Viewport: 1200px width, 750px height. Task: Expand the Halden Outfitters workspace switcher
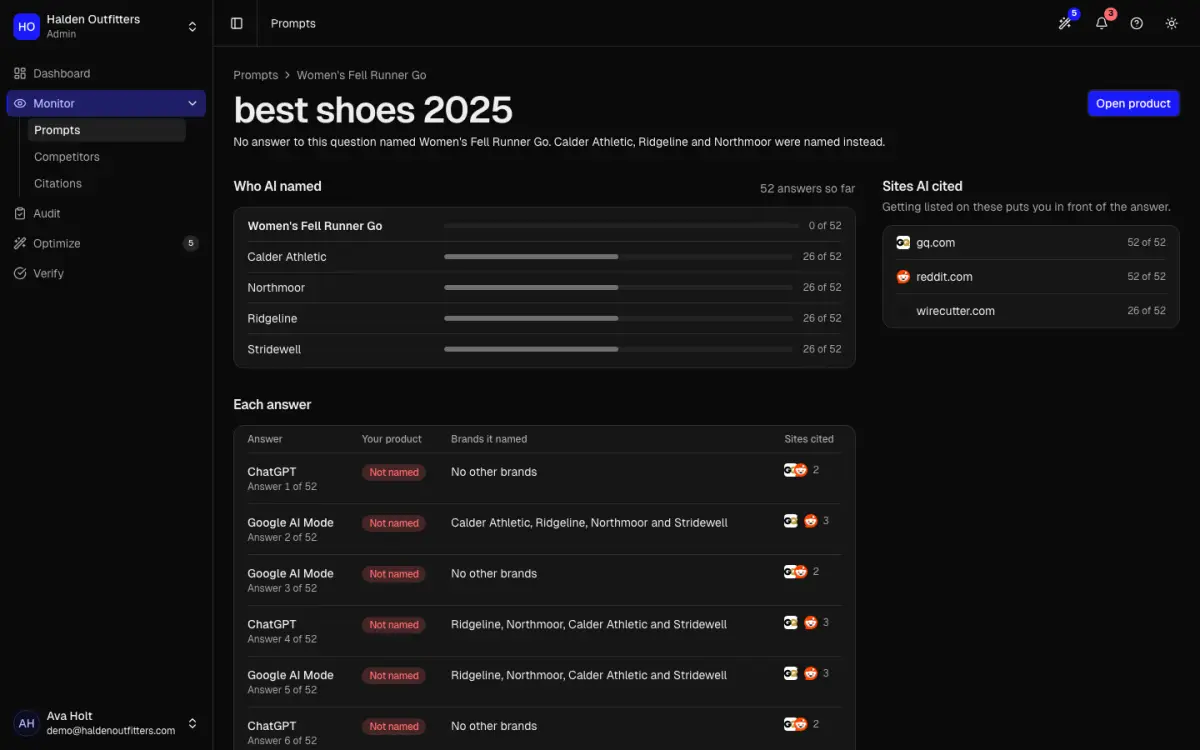tap(193, 27)
